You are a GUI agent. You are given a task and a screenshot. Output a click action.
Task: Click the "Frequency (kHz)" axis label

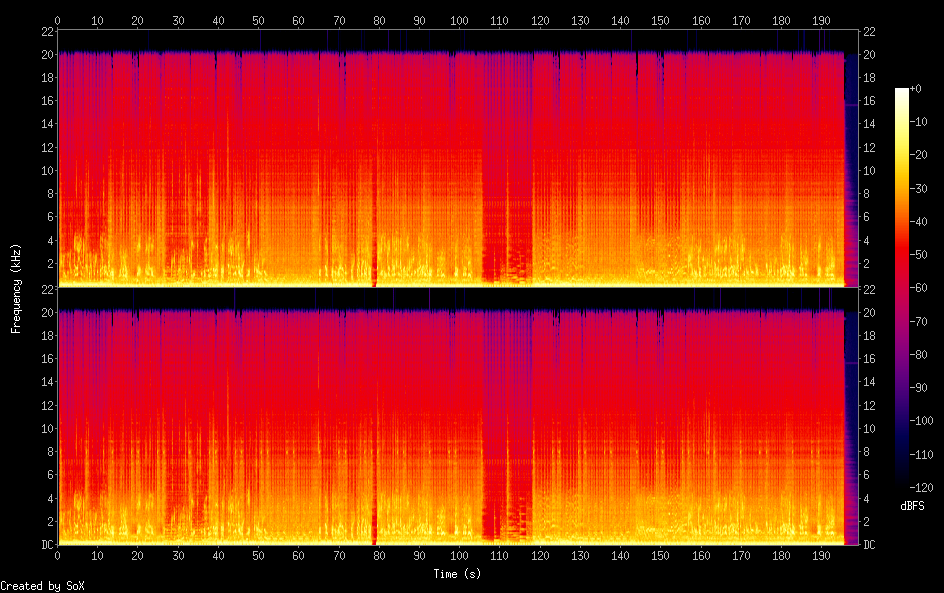click(x=15, y=287)
